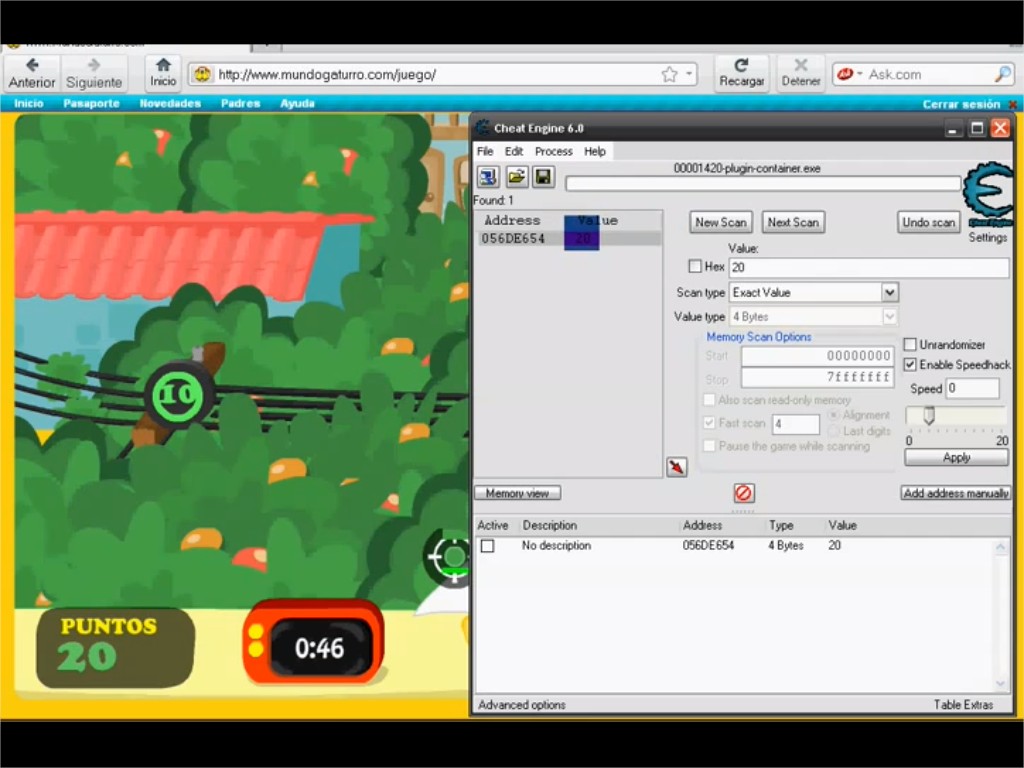Click 4 Bytes type cell in address table
Viewport: 1024px width, 768px height.
[x=786, y=545]
